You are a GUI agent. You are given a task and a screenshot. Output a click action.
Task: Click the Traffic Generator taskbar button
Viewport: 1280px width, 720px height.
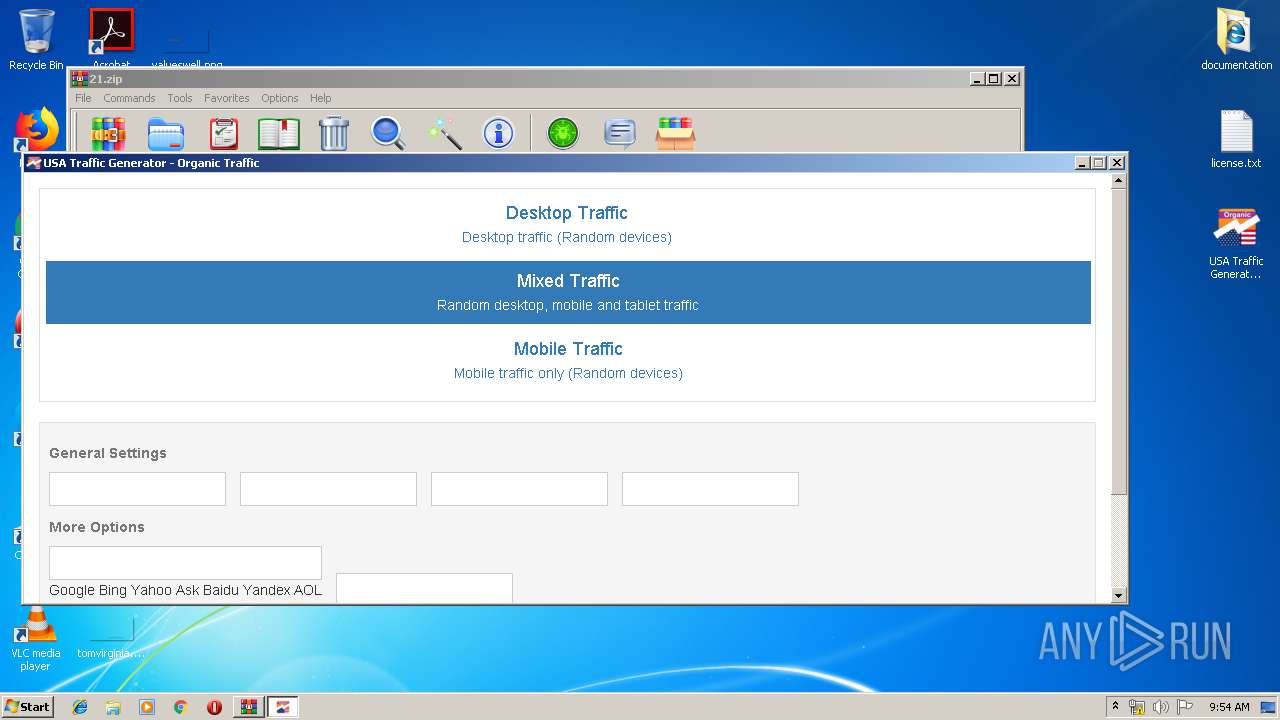point(283,707)
